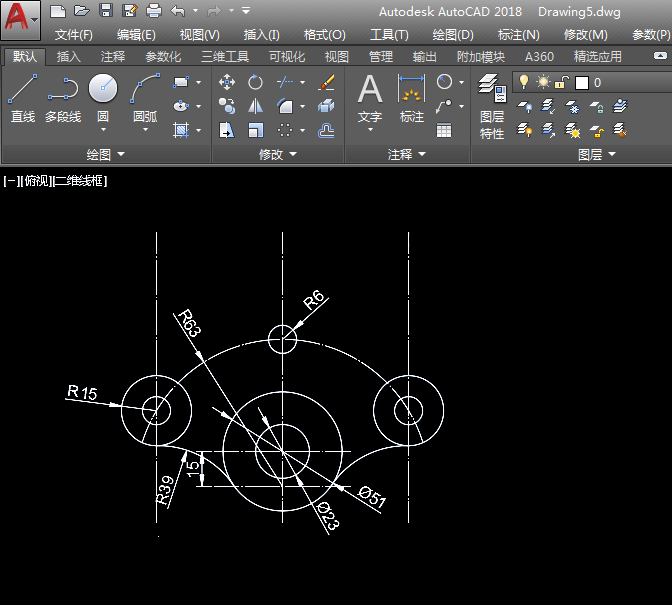Activate the Move tool in the 修改 panel
672x605 pixels.
[227, 82]
